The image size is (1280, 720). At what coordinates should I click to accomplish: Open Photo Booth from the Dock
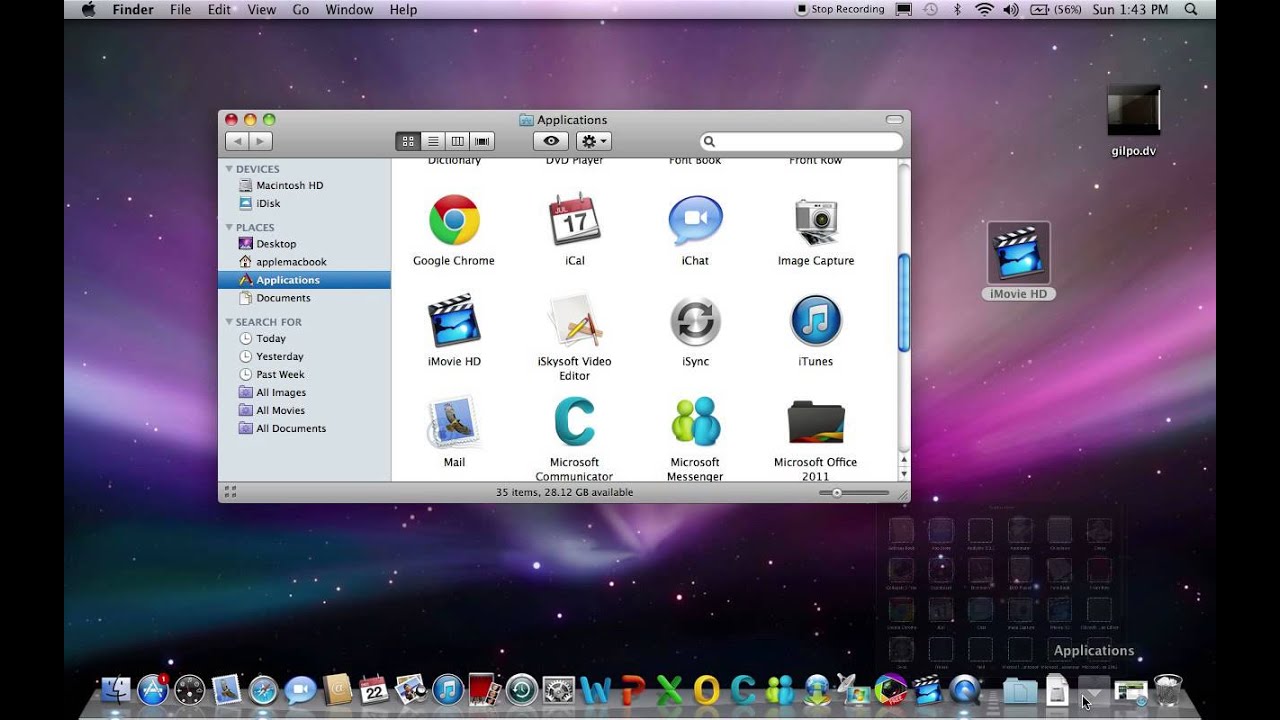pos(484,689)
